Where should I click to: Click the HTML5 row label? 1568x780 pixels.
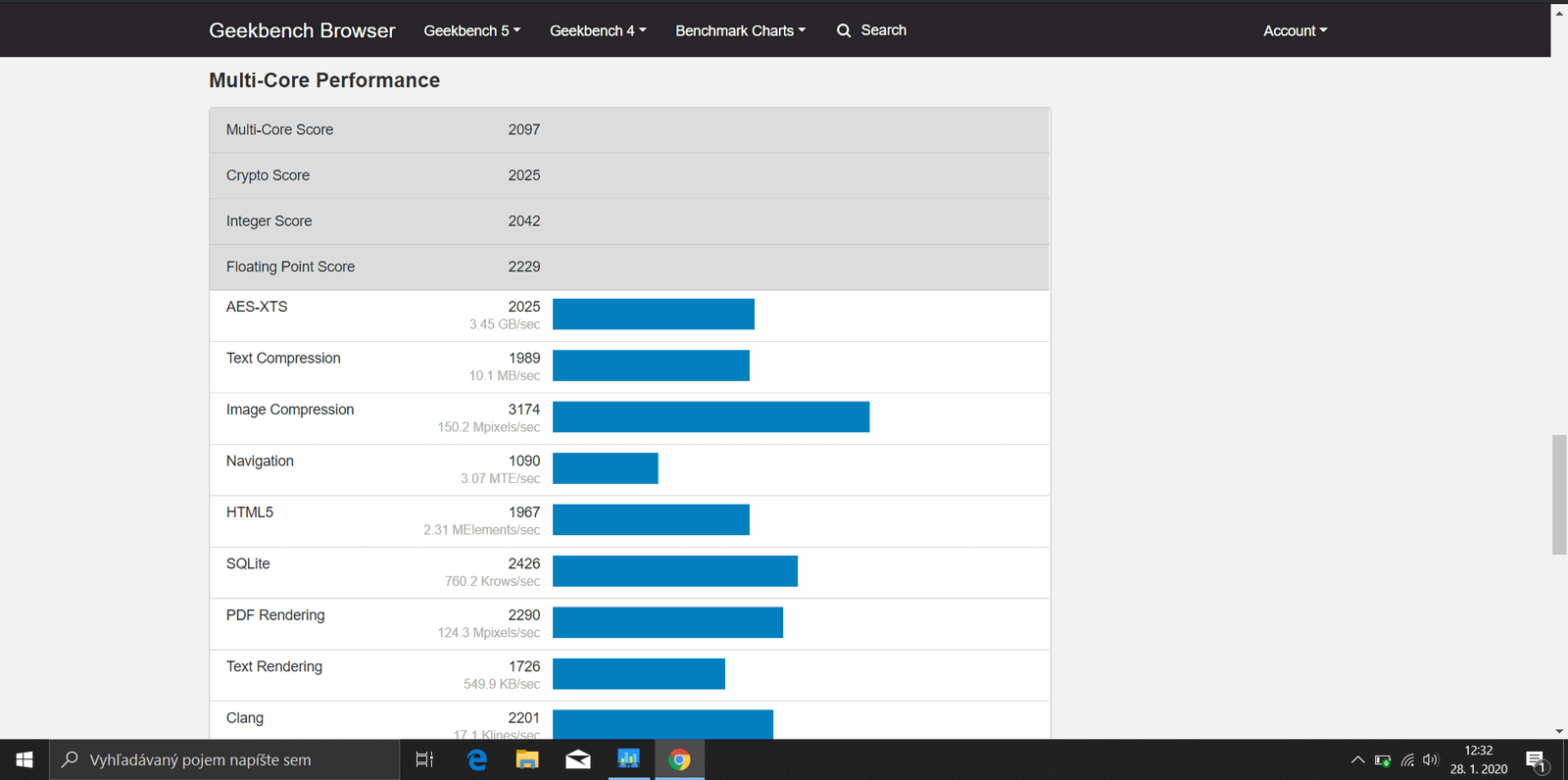click(x=250, y=512)
